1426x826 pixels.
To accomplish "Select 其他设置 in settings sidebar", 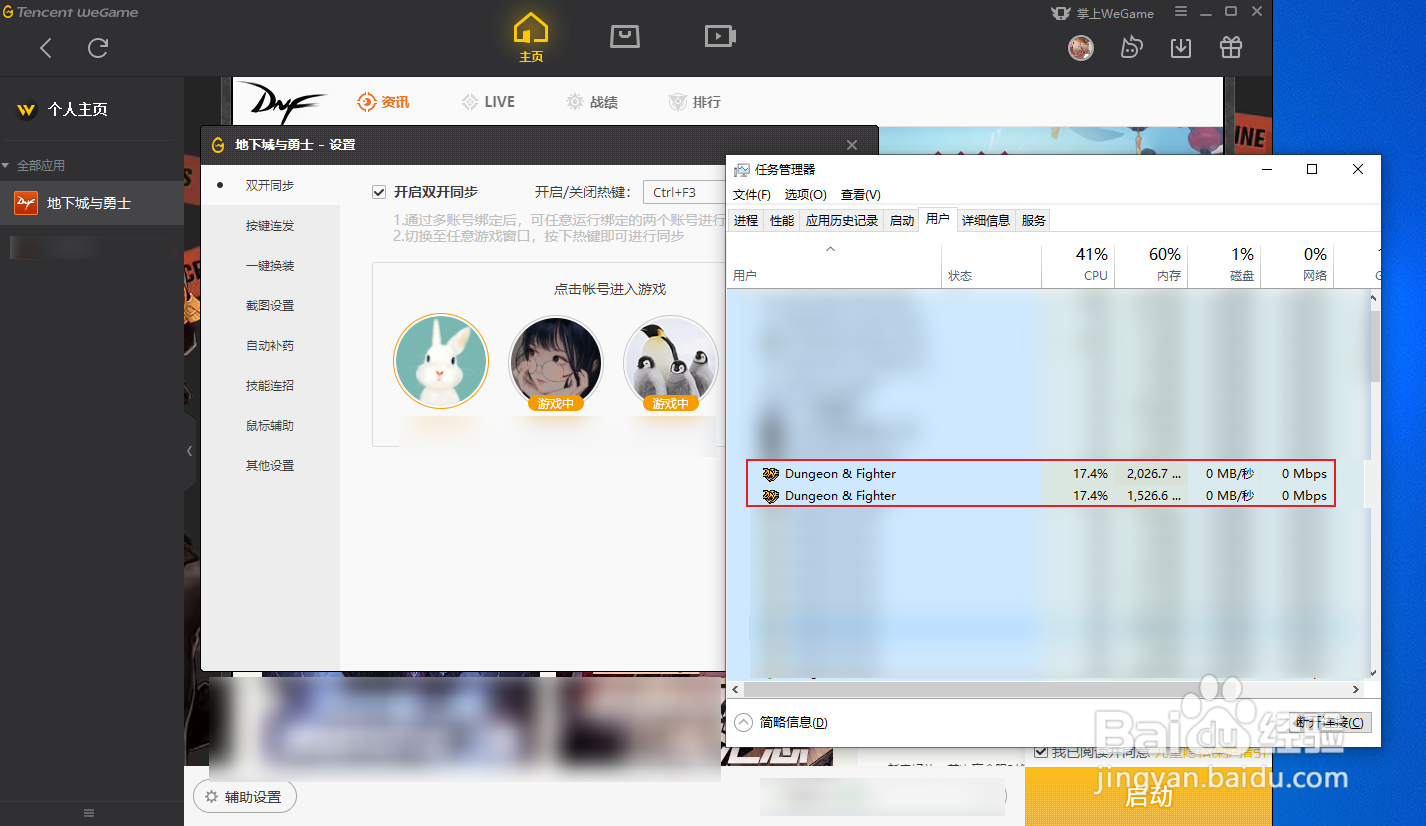I will pos(270,466).
